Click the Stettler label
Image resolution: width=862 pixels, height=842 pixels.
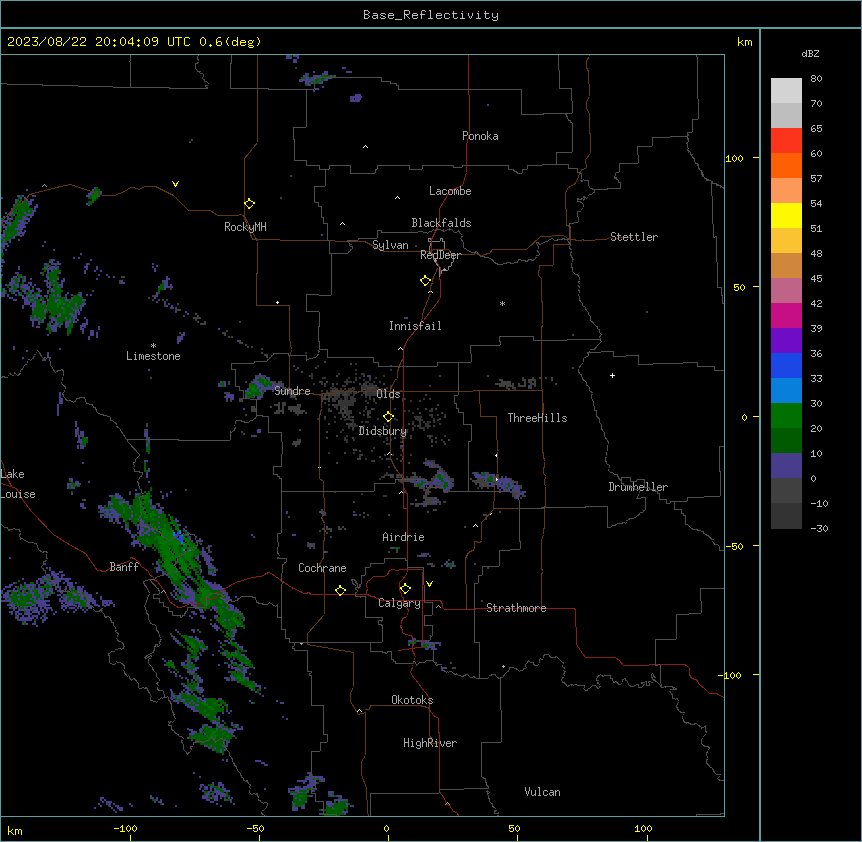point(634,237)
